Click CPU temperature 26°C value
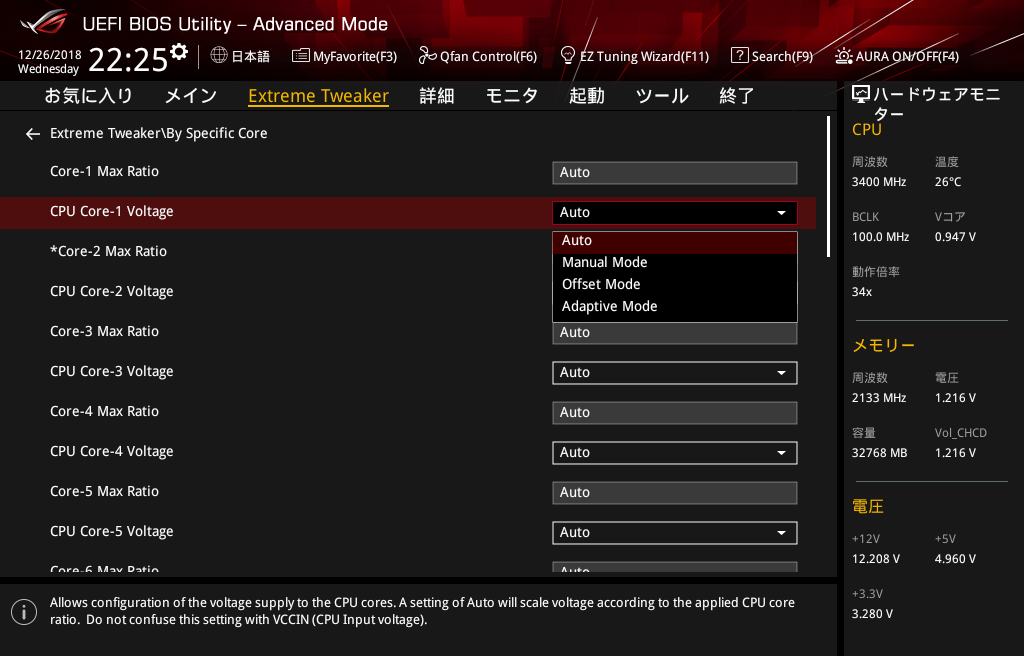This screenshot has height=656, width=1024. click(948, 182)
